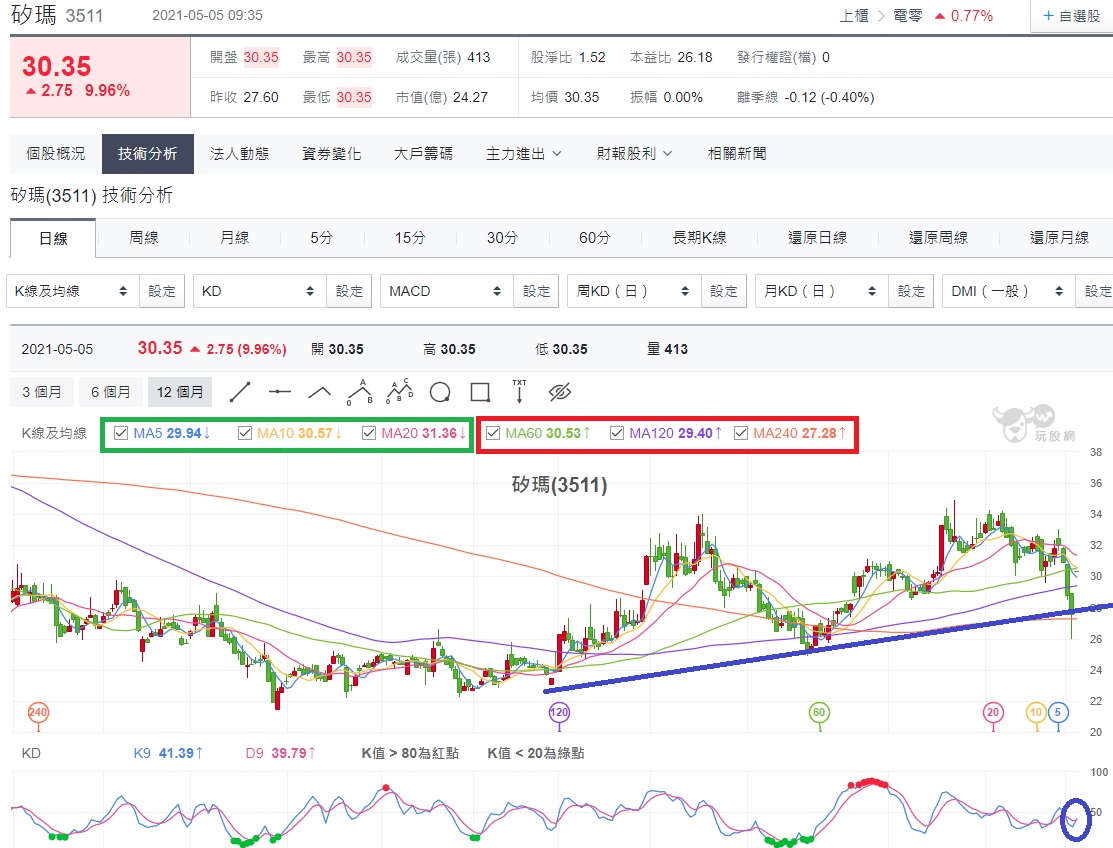Select the 3 個月 range button
Screen dimensions: 1113x848
click(42, 392)
